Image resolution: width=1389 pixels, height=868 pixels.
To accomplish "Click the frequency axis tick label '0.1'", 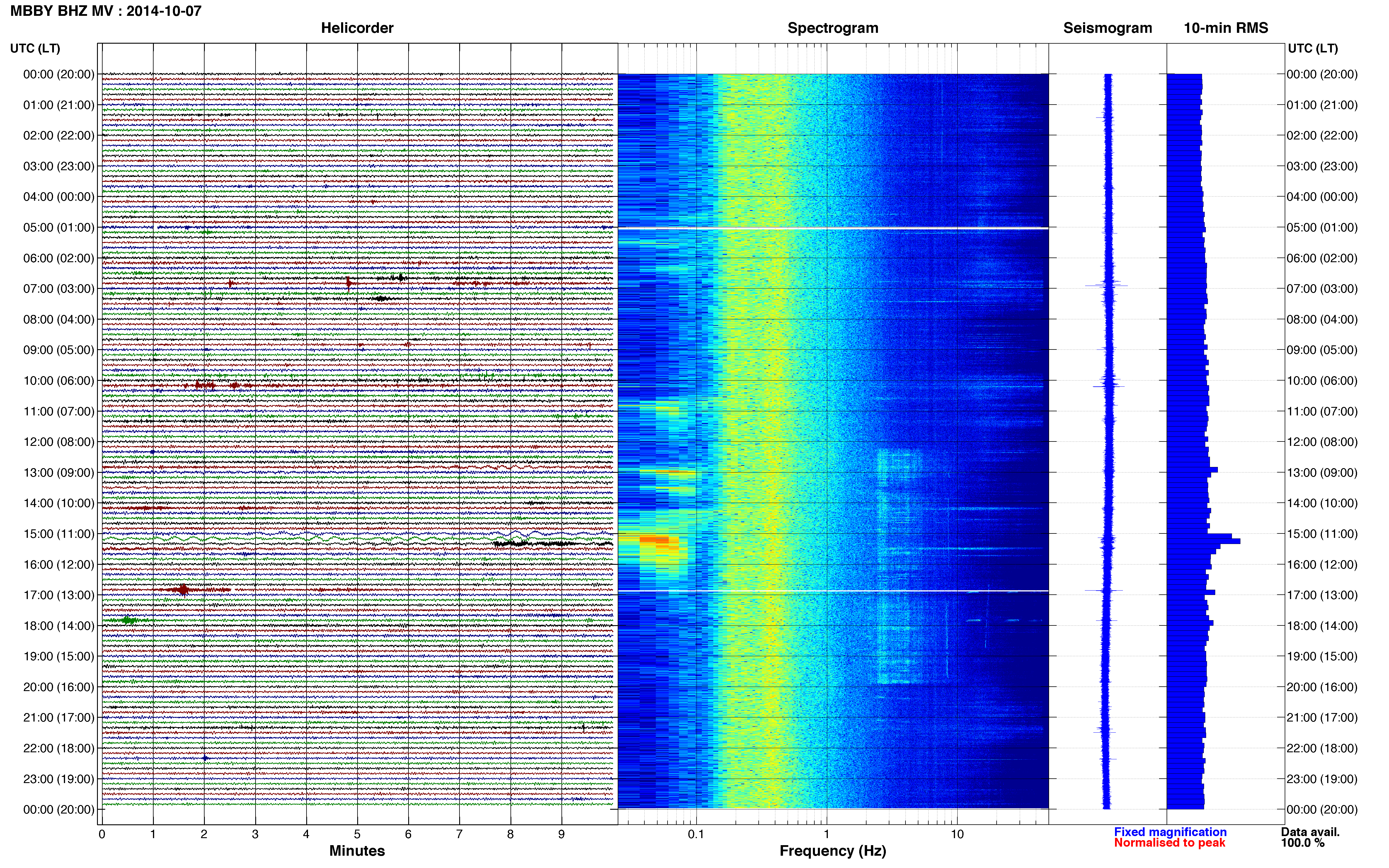I will (696, 834).
